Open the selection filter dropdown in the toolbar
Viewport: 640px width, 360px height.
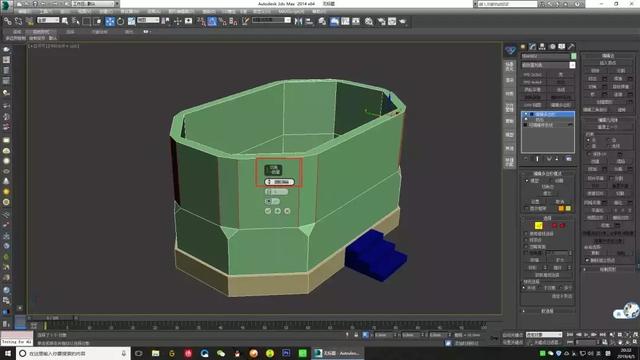(48, 20)
